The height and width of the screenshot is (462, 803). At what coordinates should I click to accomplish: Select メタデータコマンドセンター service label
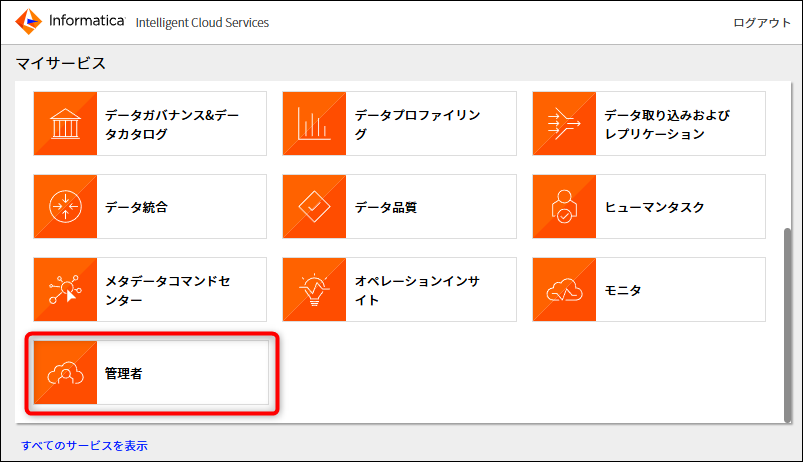(x=167, y=290)
